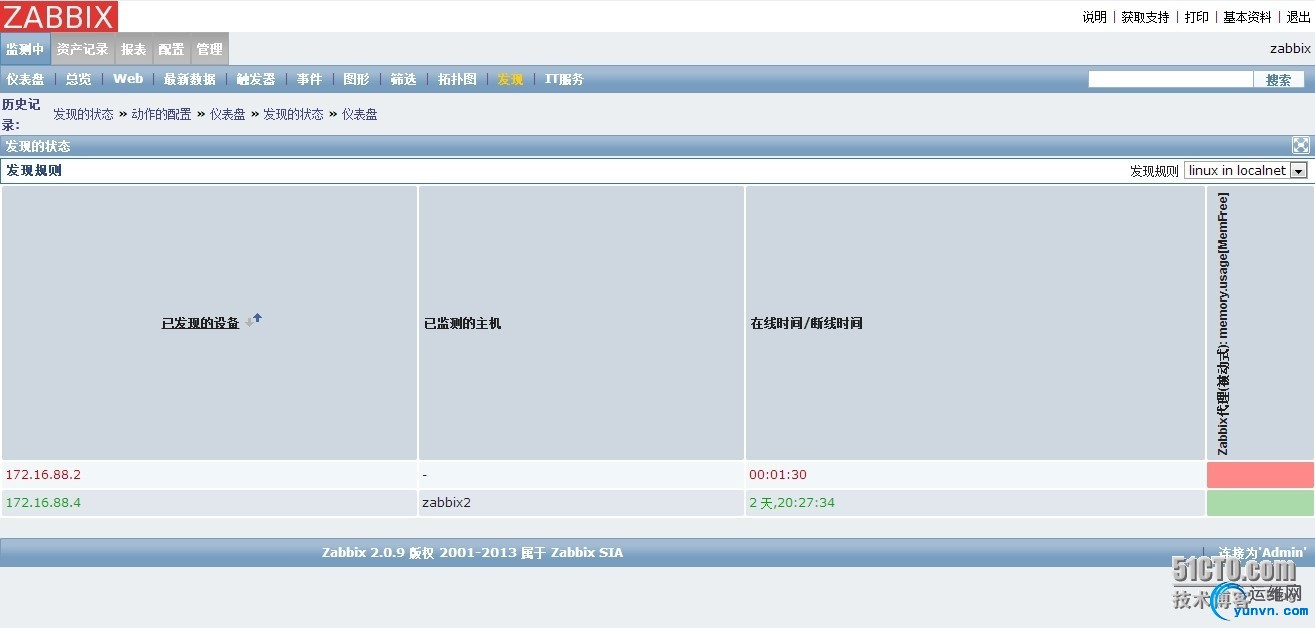The height and width of the screenshot is (628, 1315).
Task: Click the uptime value 2天,20:27:34
Action: pyautogui.click(x=792, y=503)
